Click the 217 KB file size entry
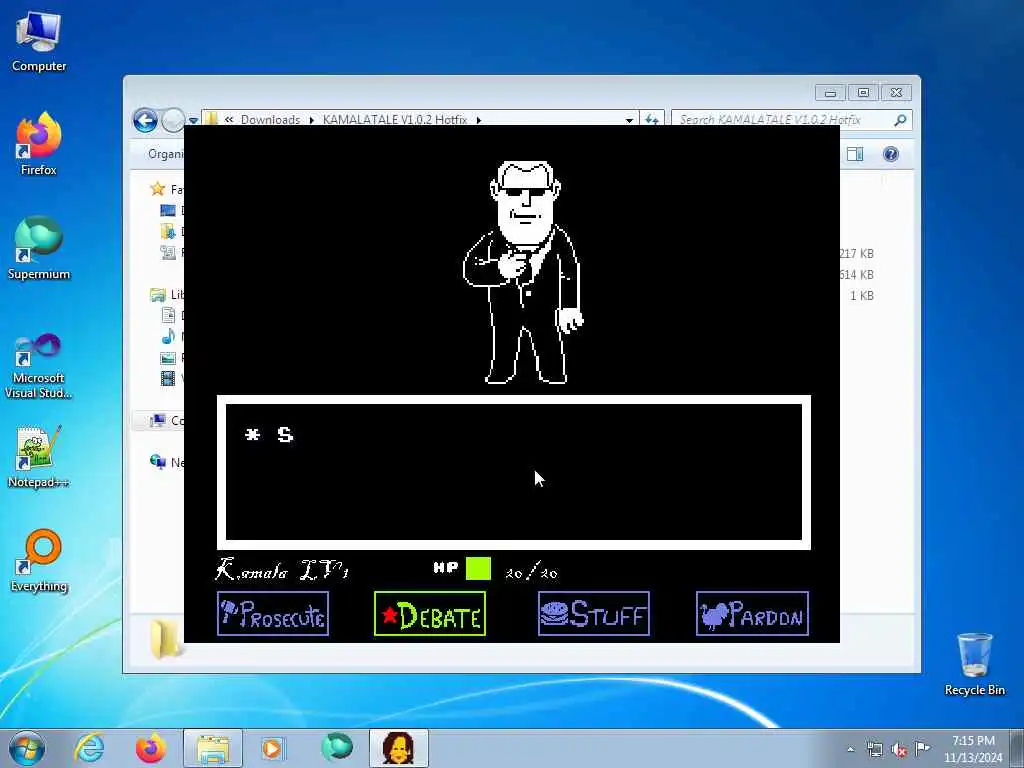 856,253
